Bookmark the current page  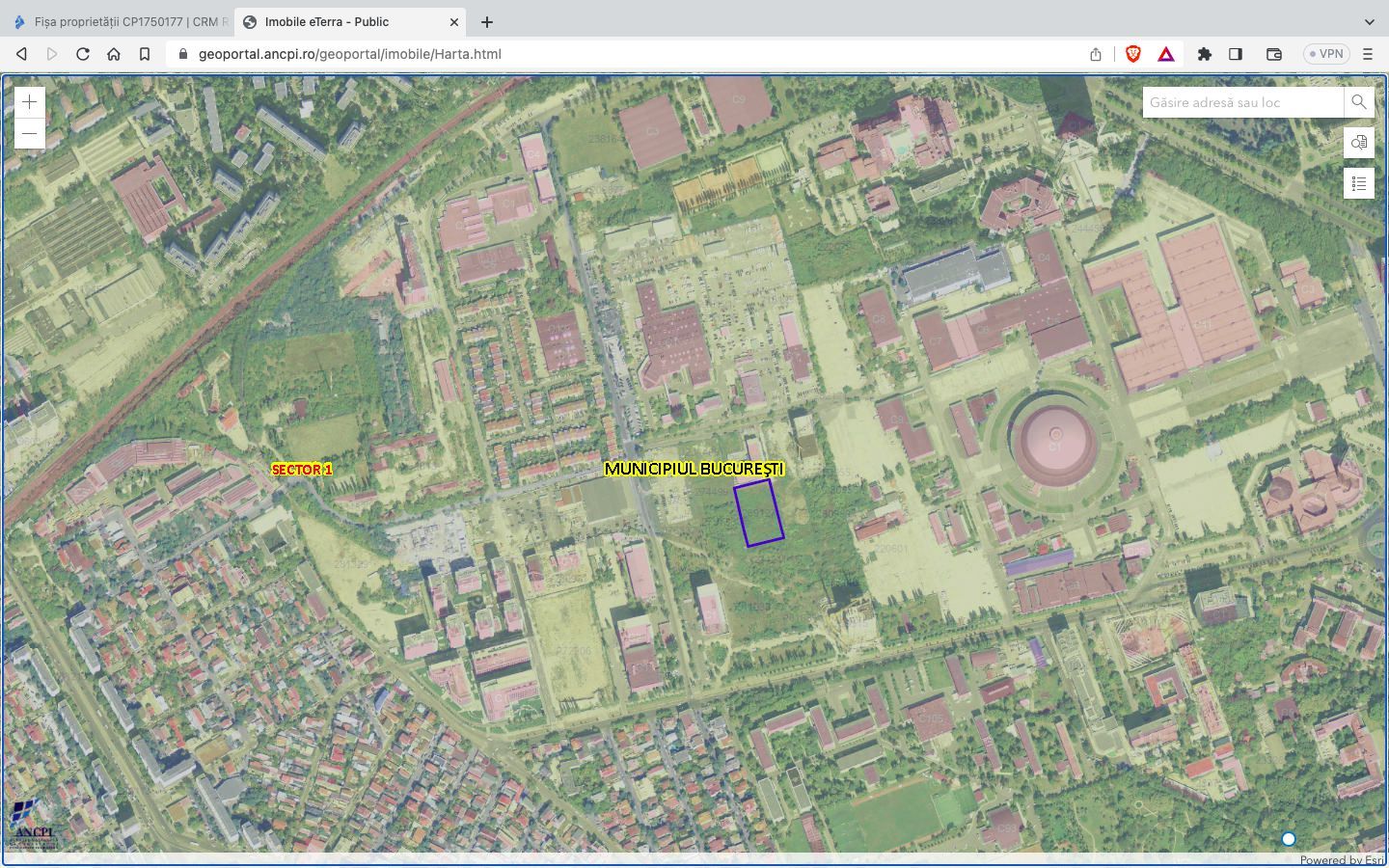tap(145, 54)
